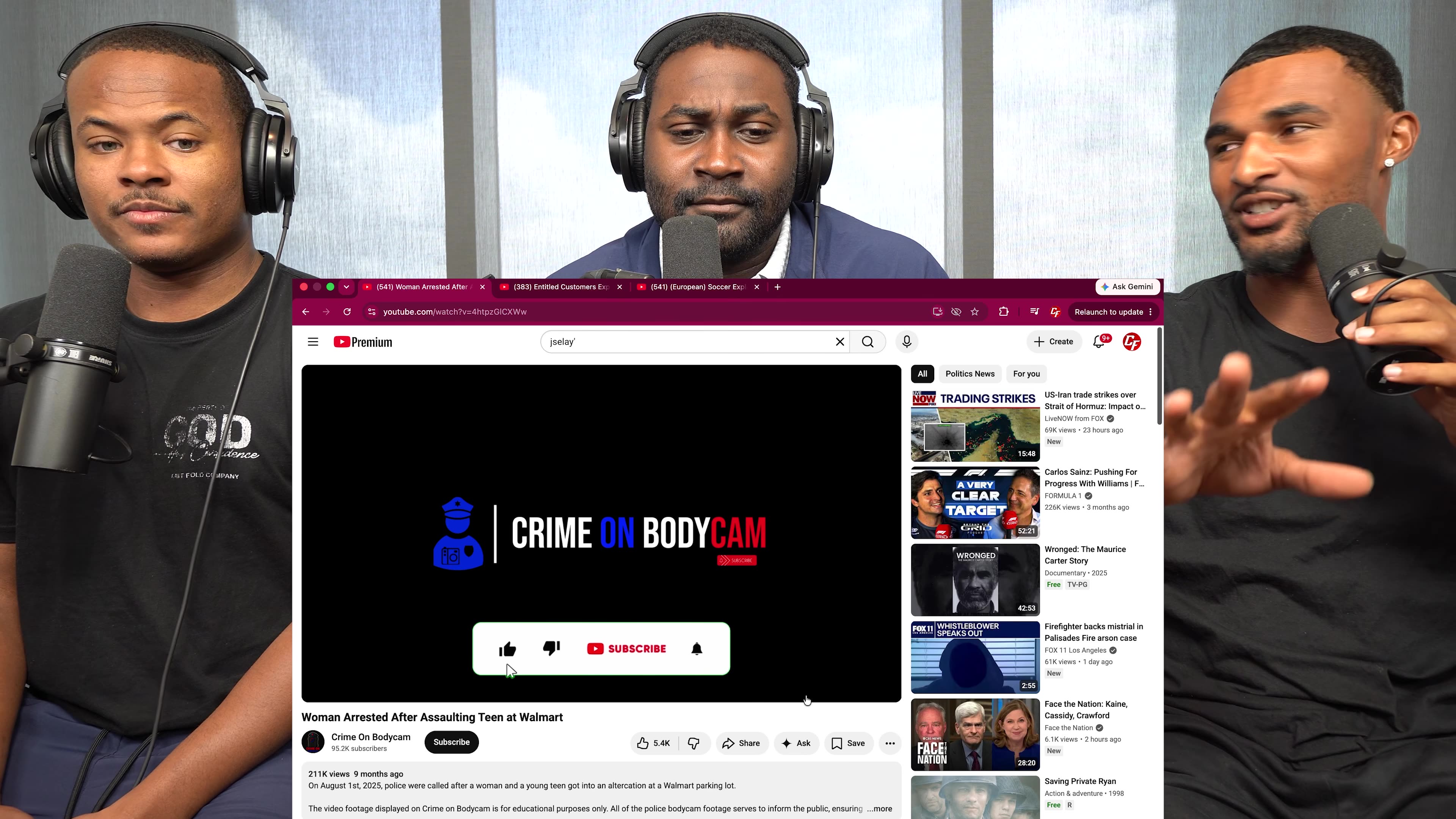Click the Ask Gemini button
1456x819 pixels.
coord(1127,287)
